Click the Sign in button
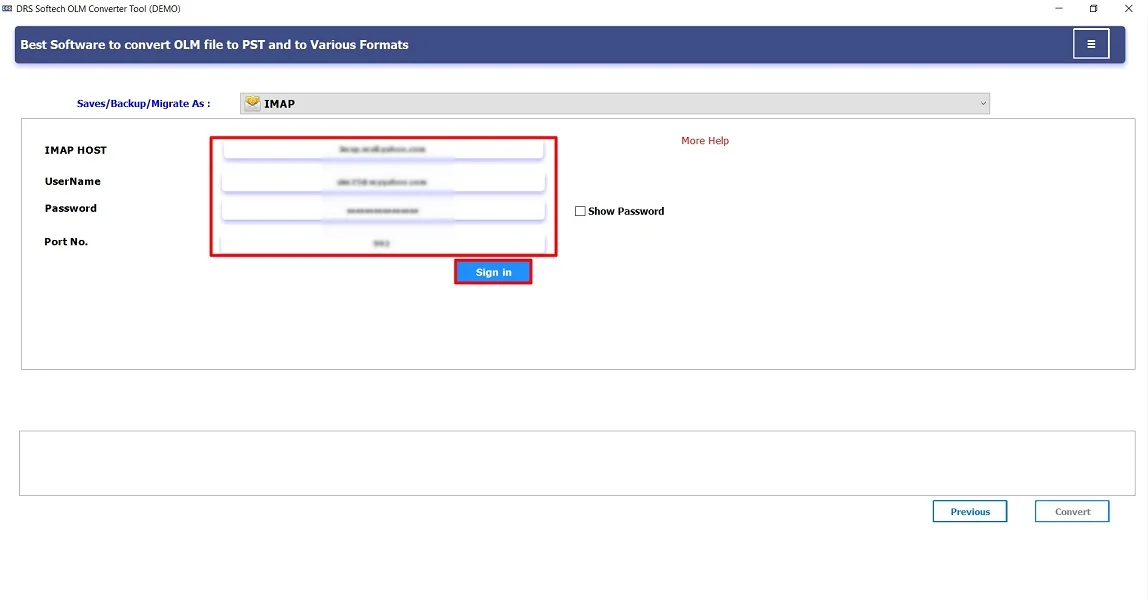Screen dimensions: 1148x600 [492, 271]
